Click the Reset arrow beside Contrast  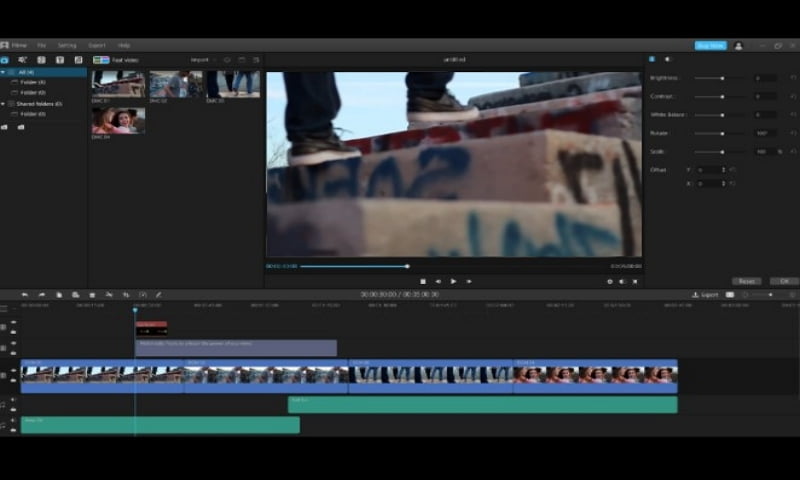pos(793,96)
